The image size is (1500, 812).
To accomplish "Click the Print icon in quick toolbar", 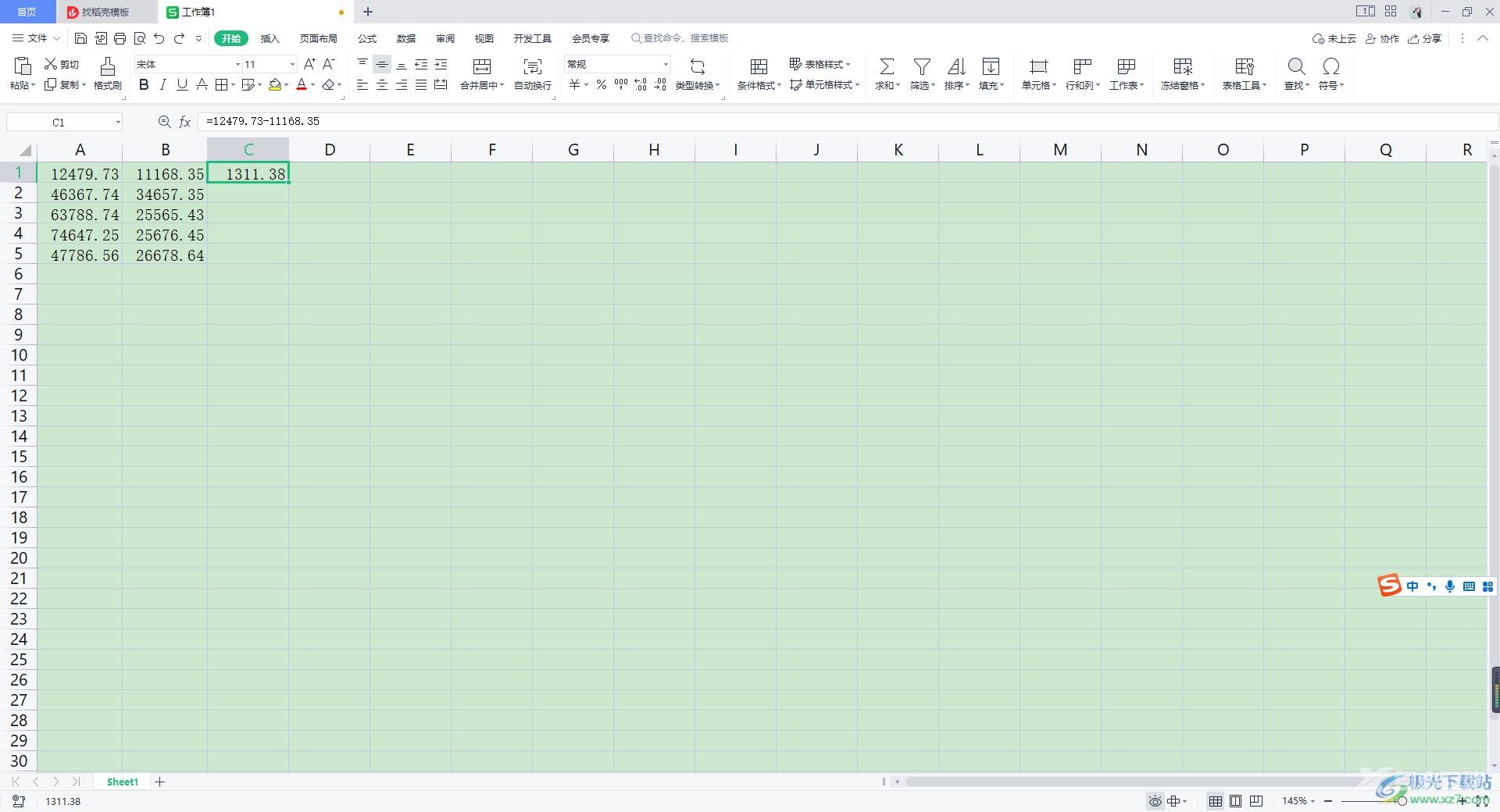I will tap(120, 38).
